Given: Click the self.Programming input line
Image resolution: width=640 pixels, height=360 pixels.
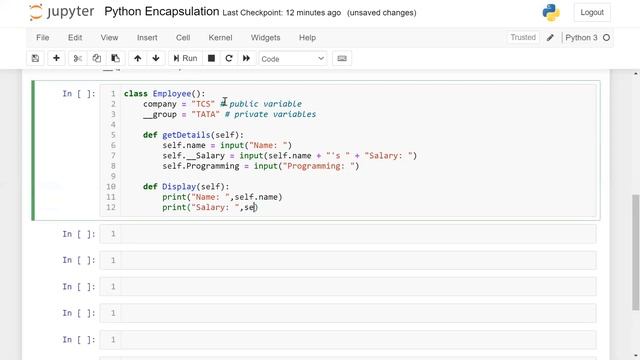Looking at the screenshot, I should point(260,166).
